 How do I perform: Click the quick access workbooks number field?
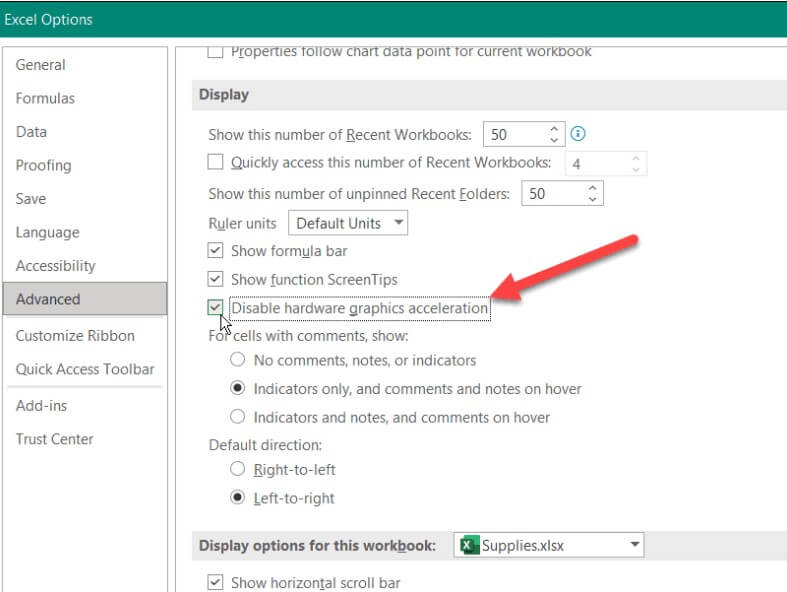597,164
